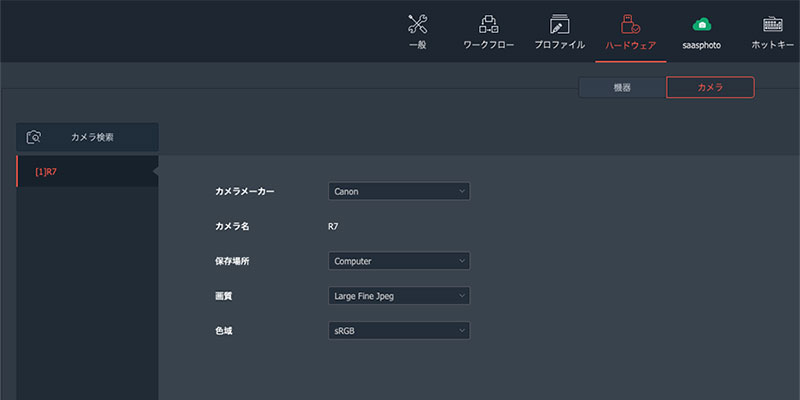Open the カメラメーカー Canon dropdown
The image size is (800, 400).
click(x=399, y=191)
